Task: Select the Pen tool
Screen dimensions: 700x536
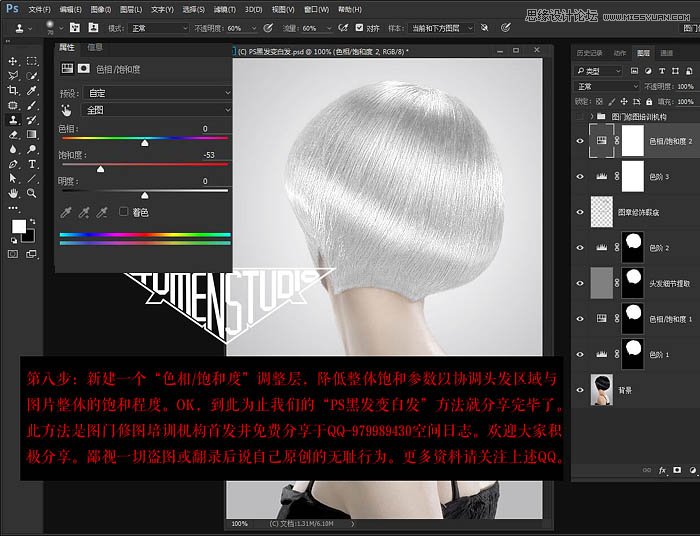Action: coord(13,164)
